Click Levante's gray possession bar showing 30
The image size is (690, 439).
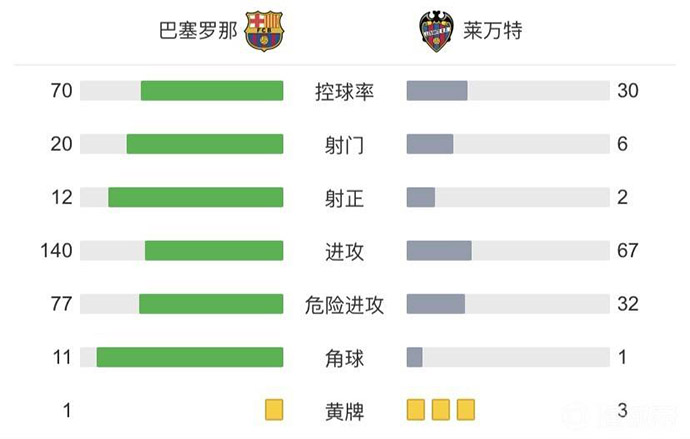437,91
